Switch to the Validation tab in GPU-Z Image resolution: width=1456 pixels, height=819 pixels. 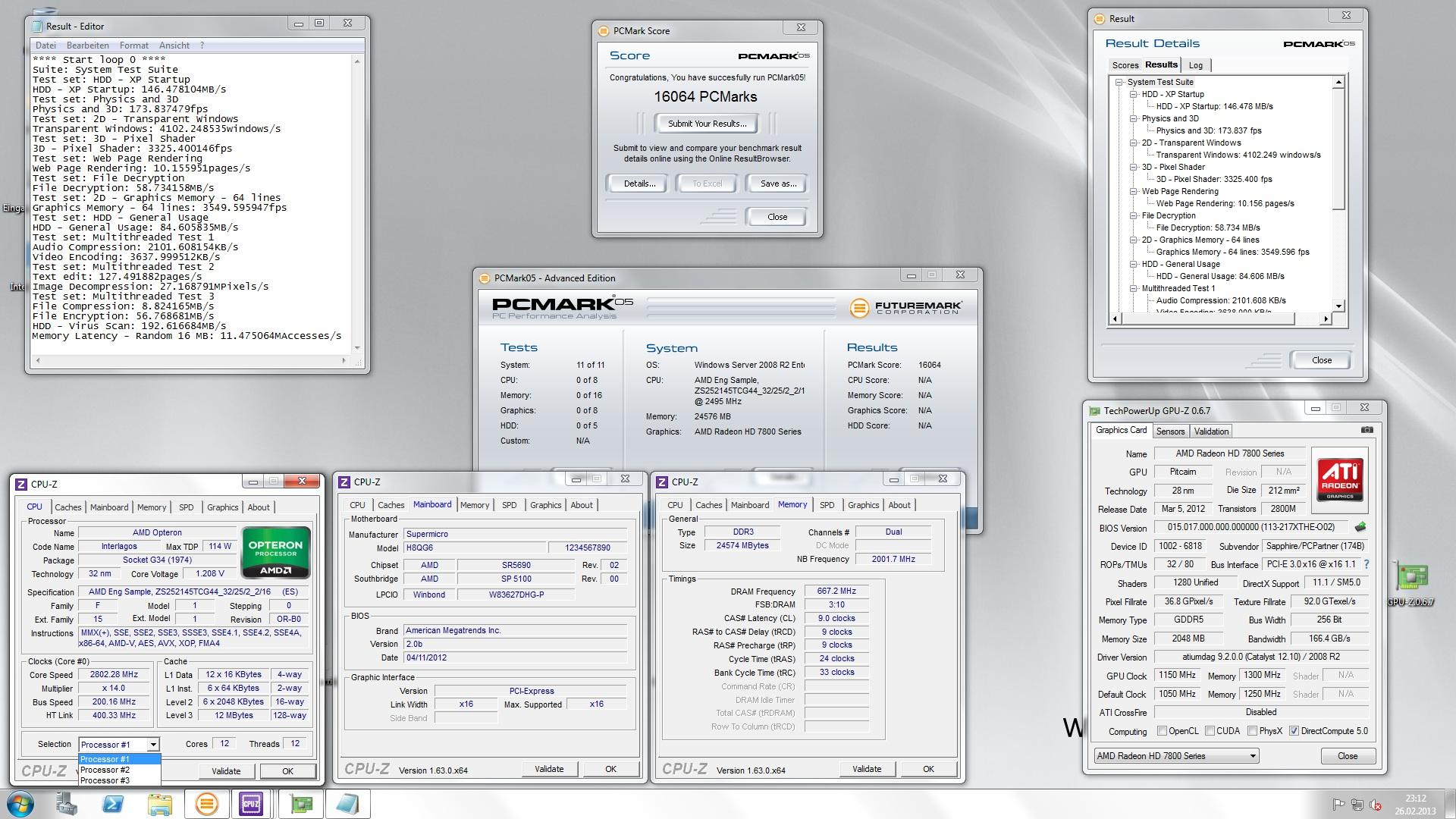(1211, 431)
